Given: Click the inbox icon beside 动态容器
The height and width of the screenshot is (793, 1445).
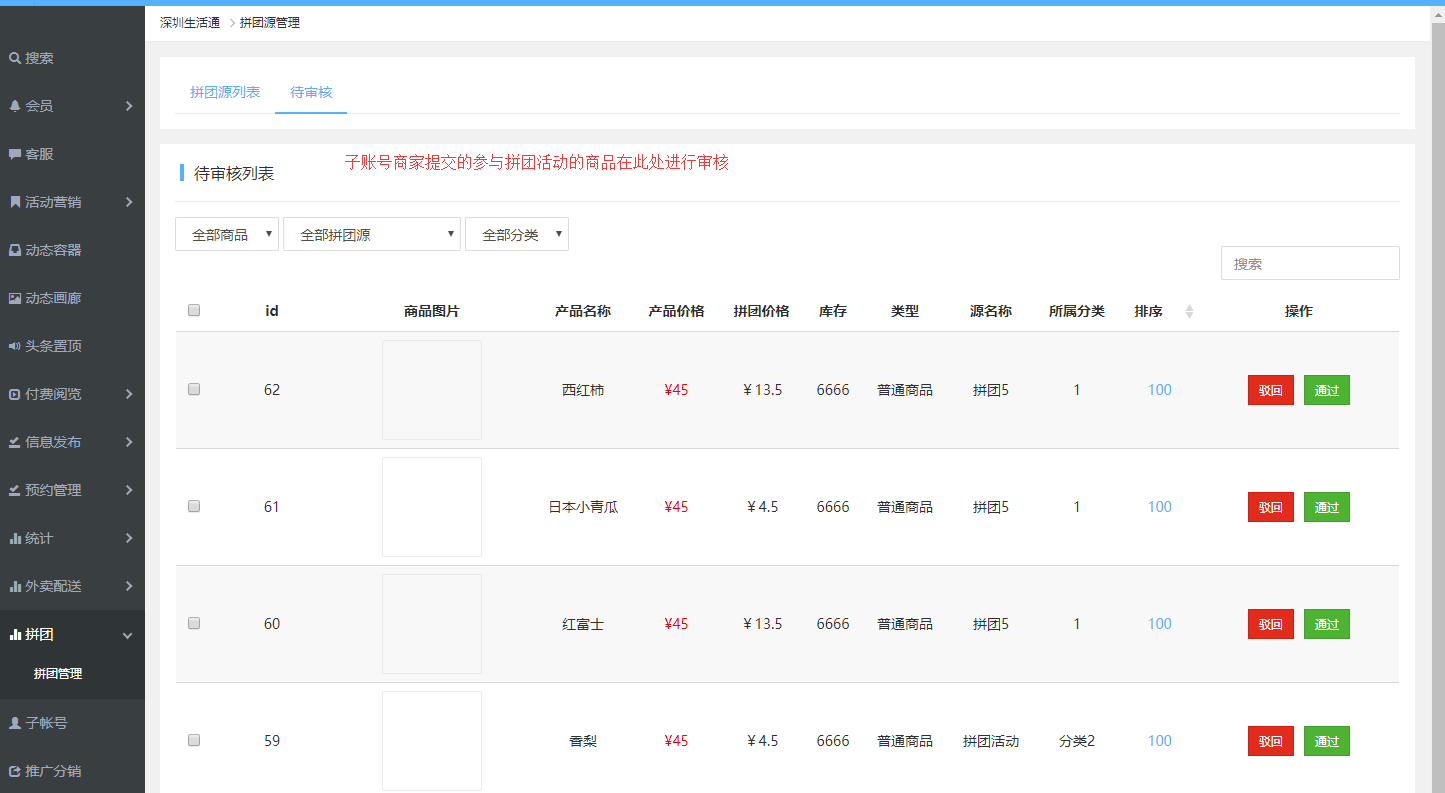Looking at the screenshot, I should (x=15, y=251).
